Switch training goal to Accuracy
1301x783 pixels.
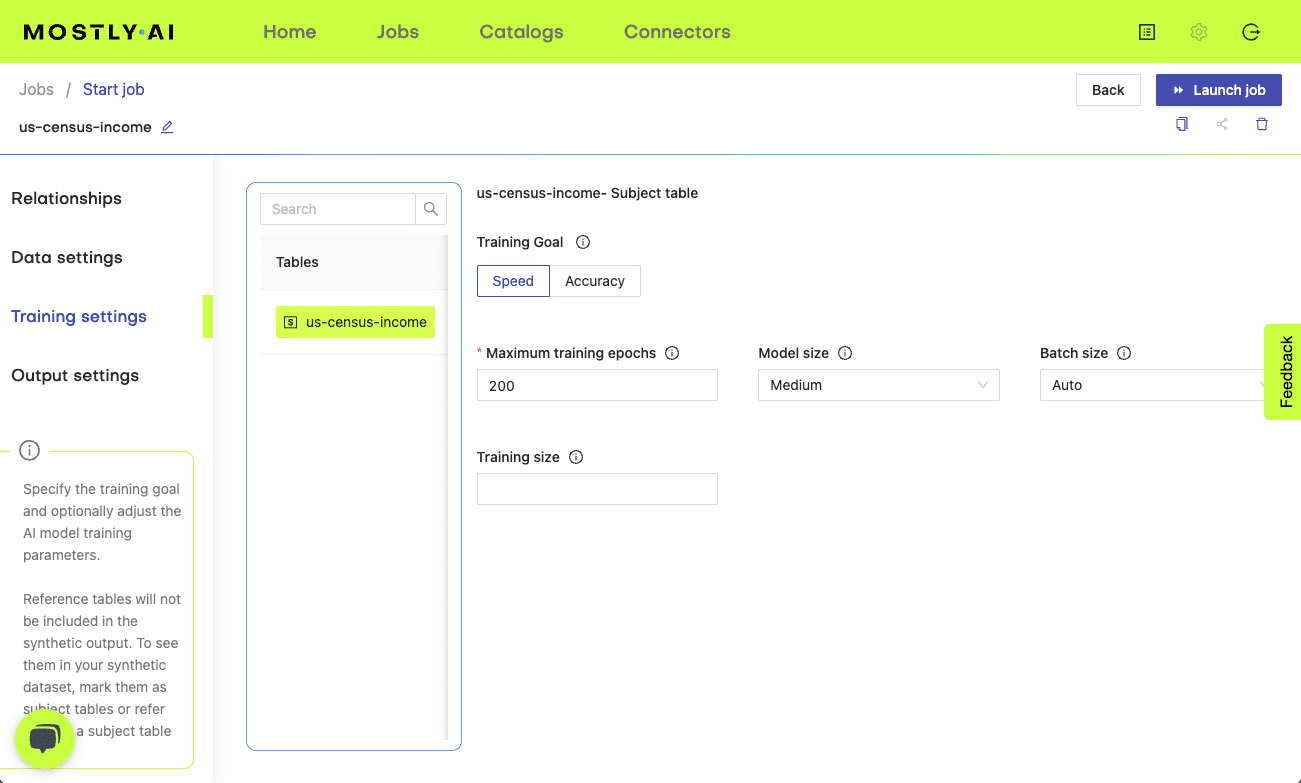tap(595, 281)
